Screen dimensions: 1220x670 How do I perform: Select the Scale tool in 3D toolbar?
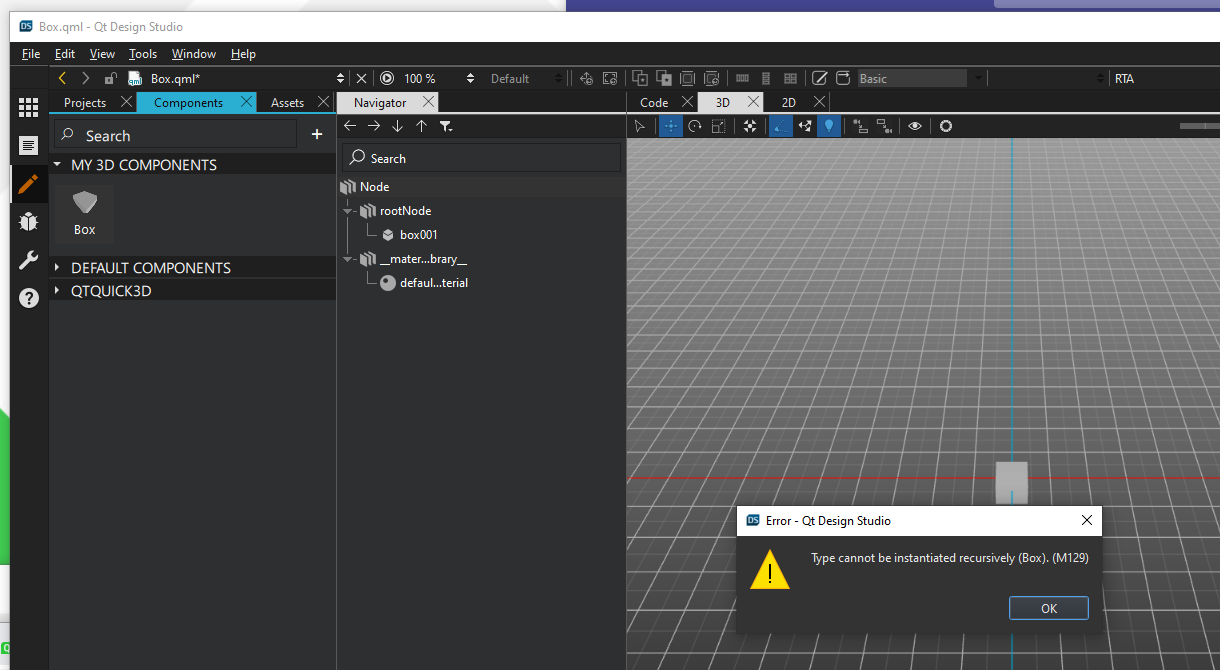point(719,126)
